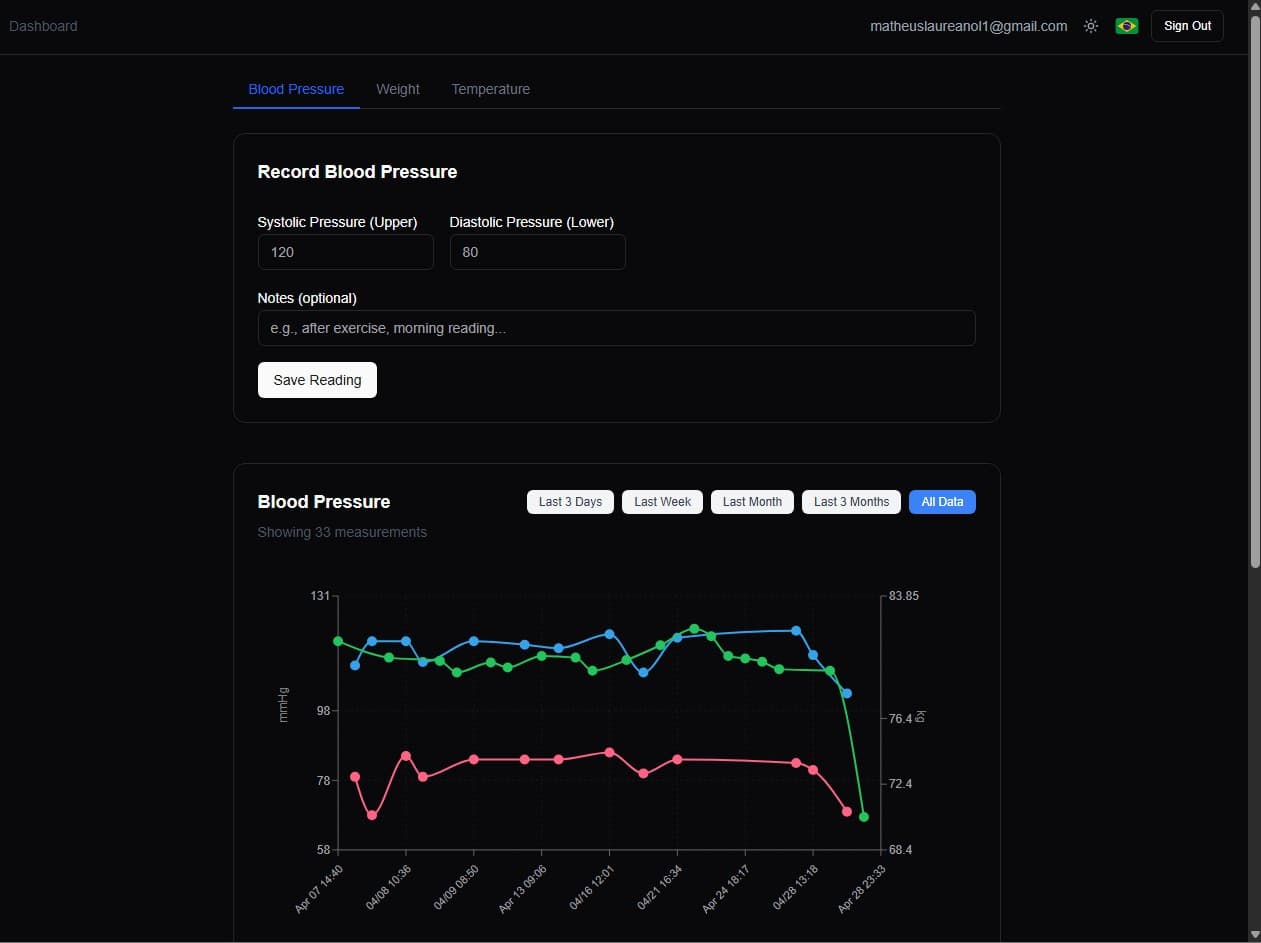This screenshot has height=943, width=1261.
Task: Click the first red diastolic data point
Action: 355,777
